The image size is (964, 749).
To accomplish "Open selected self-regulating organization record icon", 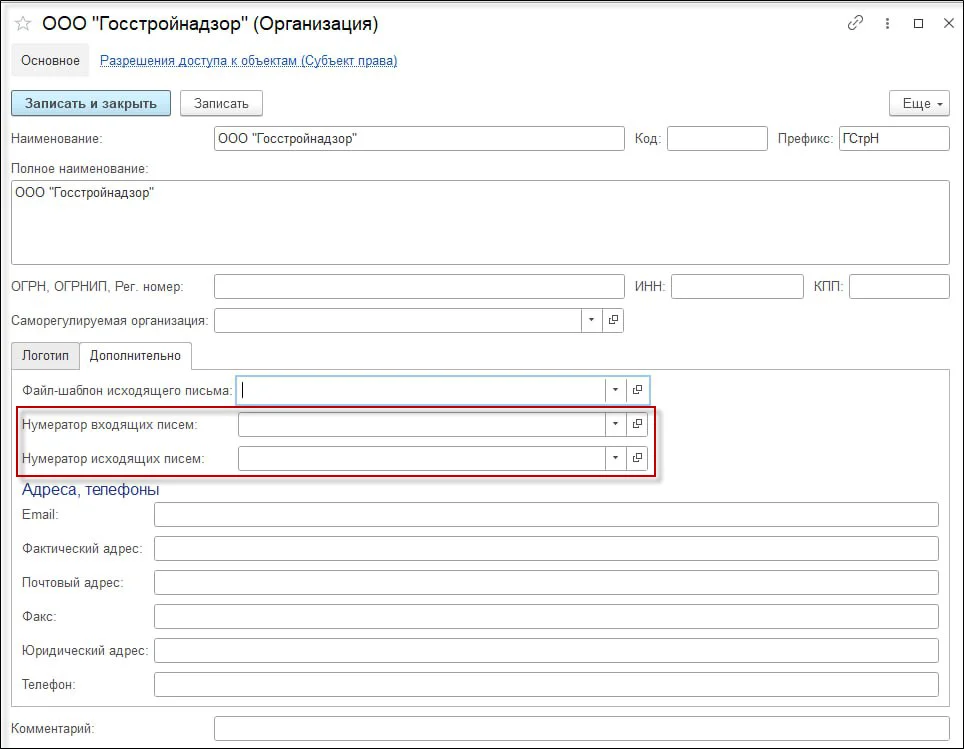I will [x=613, y=320].
